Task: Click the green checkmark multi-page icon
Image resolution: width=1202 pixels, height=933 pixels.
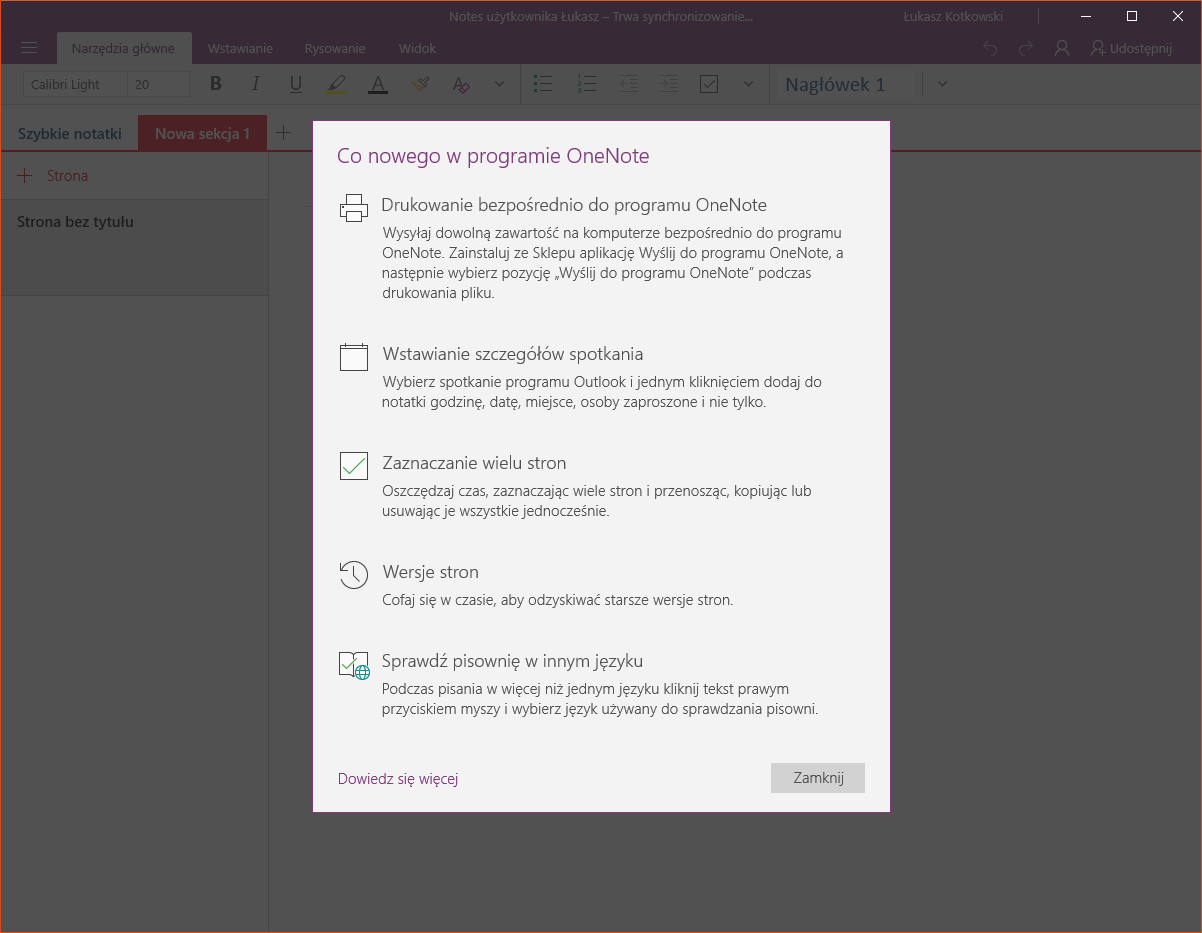Action: (x=354, y=466)
